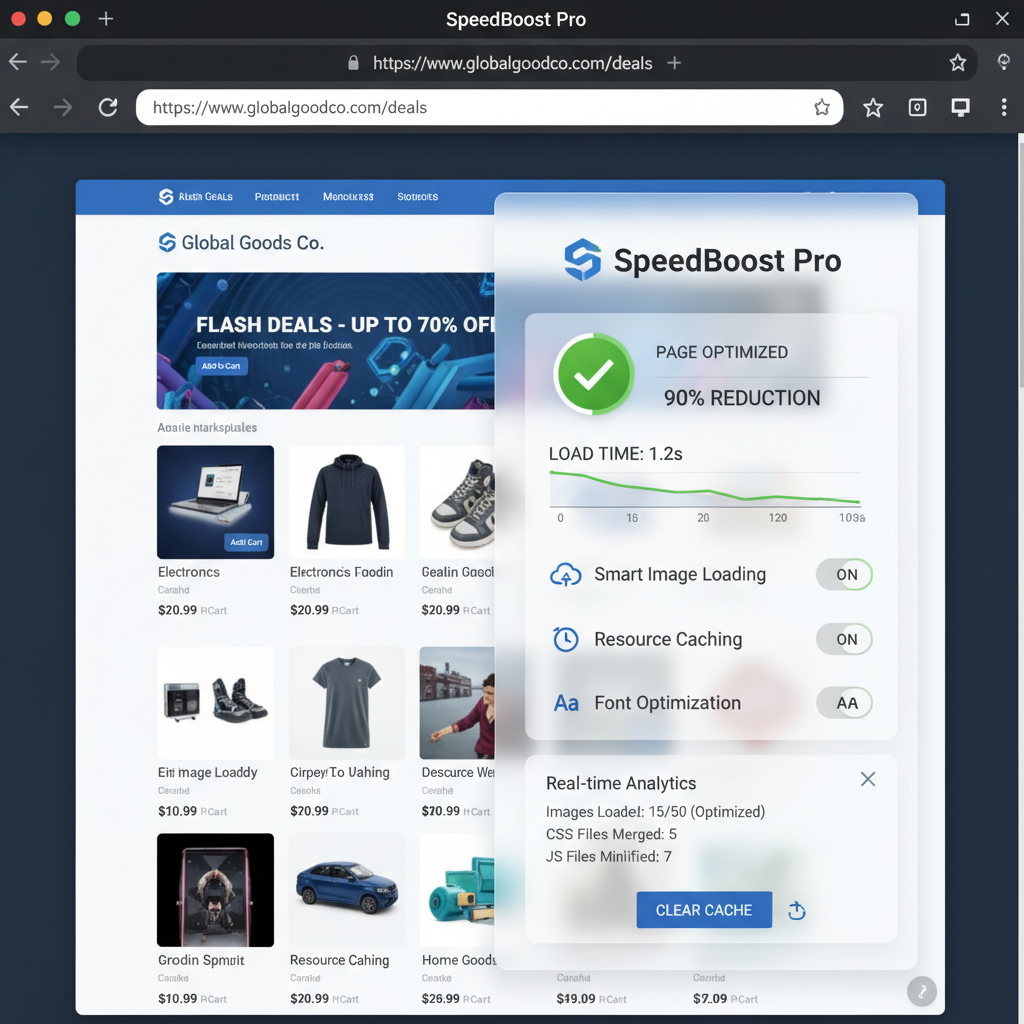Click the SpeedBoost Pro logo icon
This screenshot has width=1024, height=1024.
583,260
